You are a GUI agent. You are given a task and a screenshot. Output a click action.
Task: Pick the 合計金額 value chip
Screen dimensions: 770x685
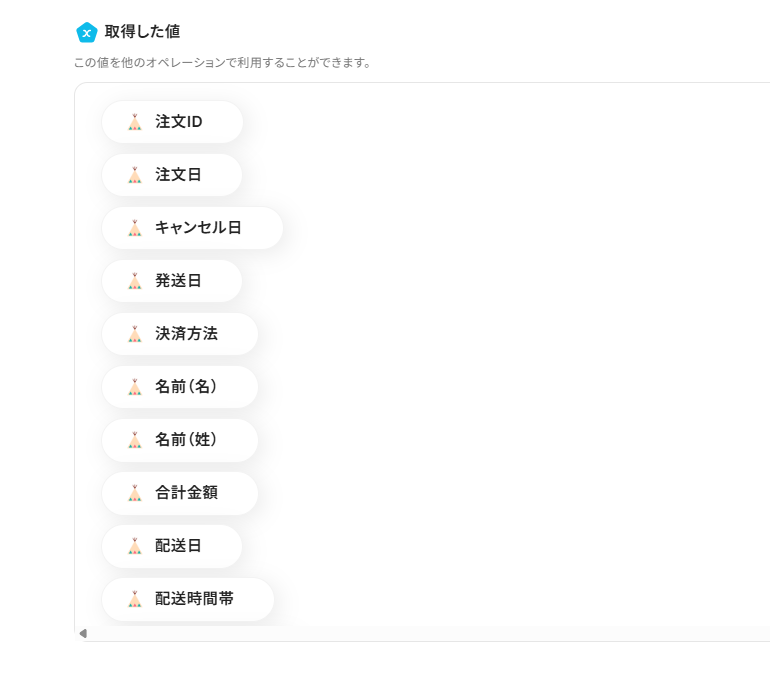coord(180,493)
